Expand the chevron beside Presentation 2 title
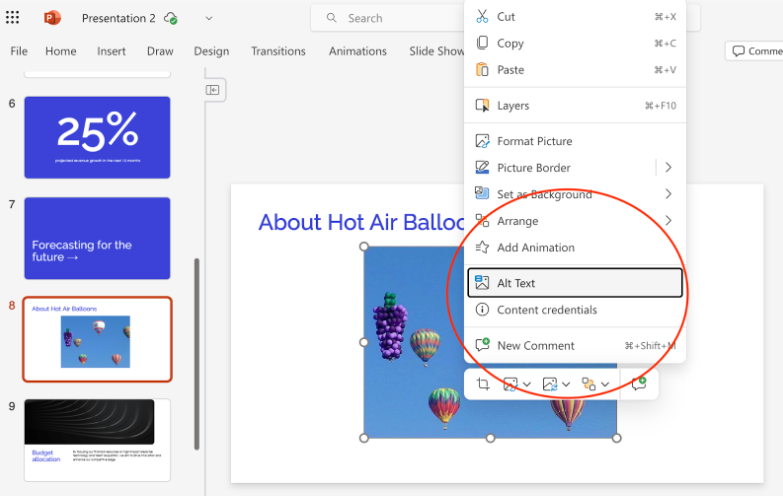 coord(209,18)
